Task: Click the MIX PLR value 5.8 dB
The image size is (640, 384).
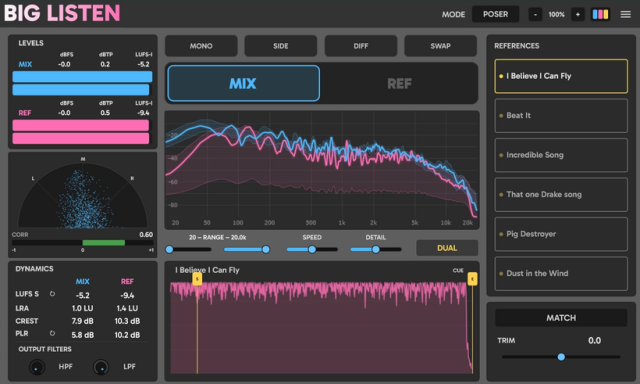Action: 82,335
